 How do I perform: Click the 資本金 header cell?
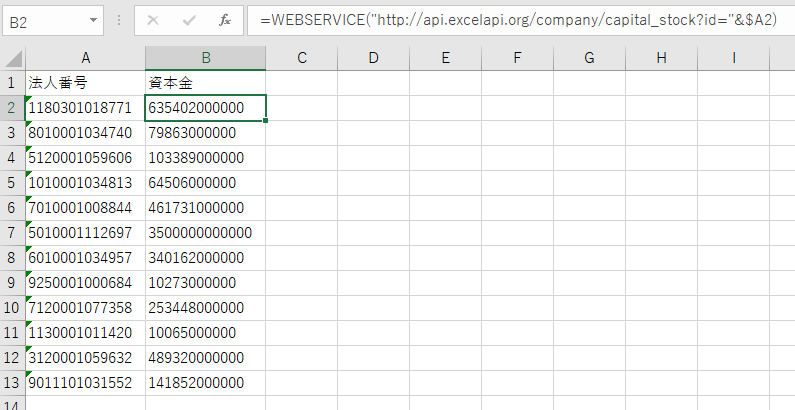coord(205,83)
